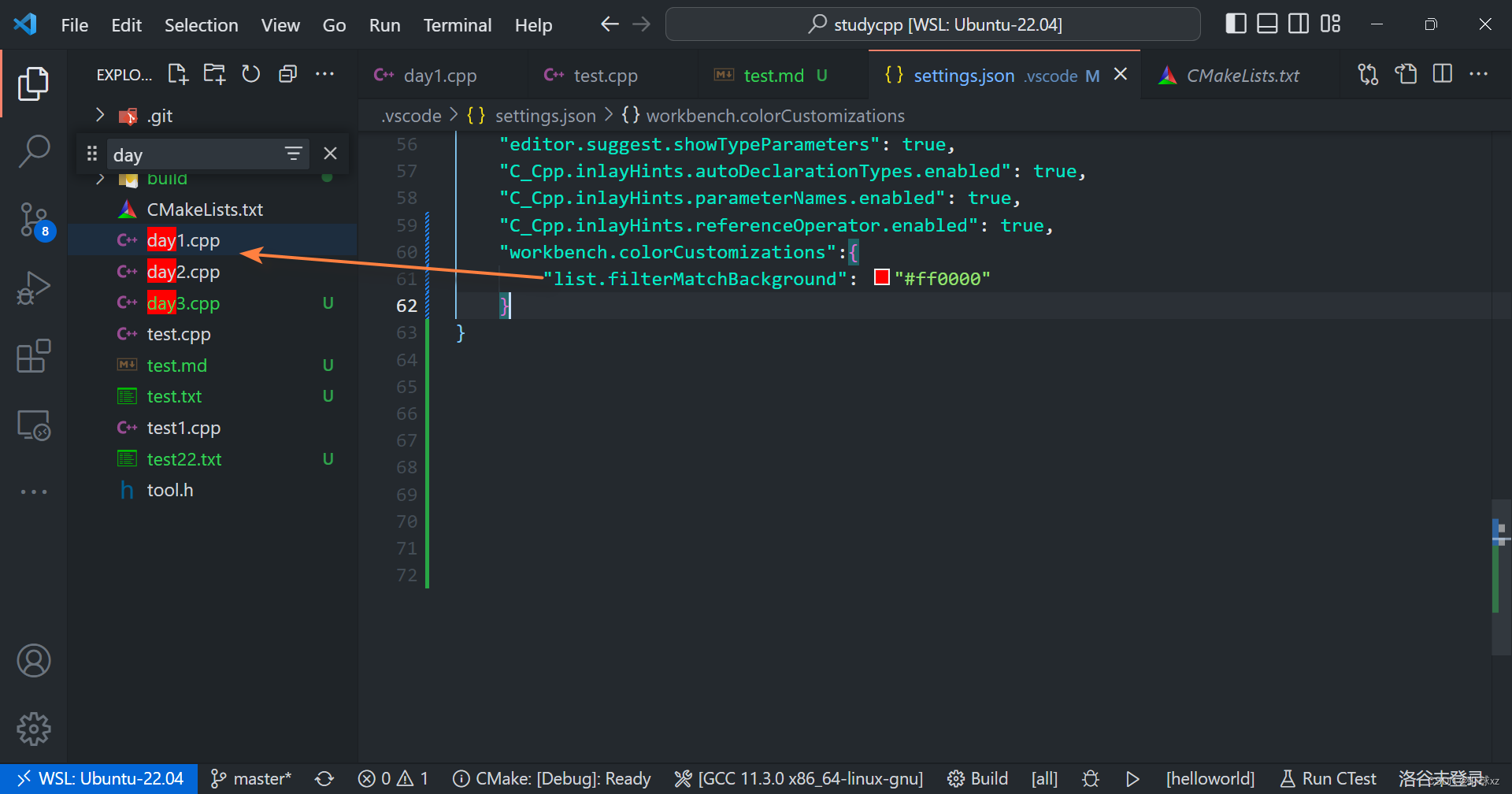Create a new folder in Explorer
The image size is (1512, 794).
pos(214,74)
